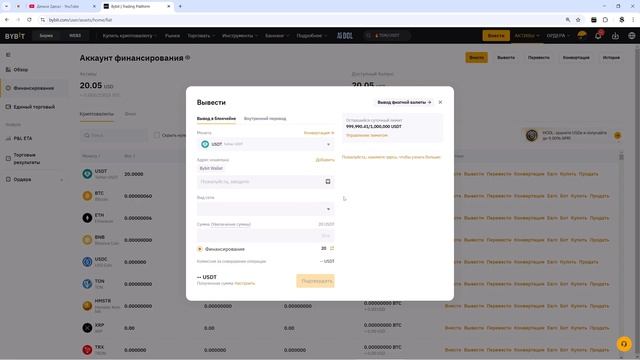Click the BTC coin icon in asset list
Viewport: 640px width, 360px height.
(x=87, y=196)
